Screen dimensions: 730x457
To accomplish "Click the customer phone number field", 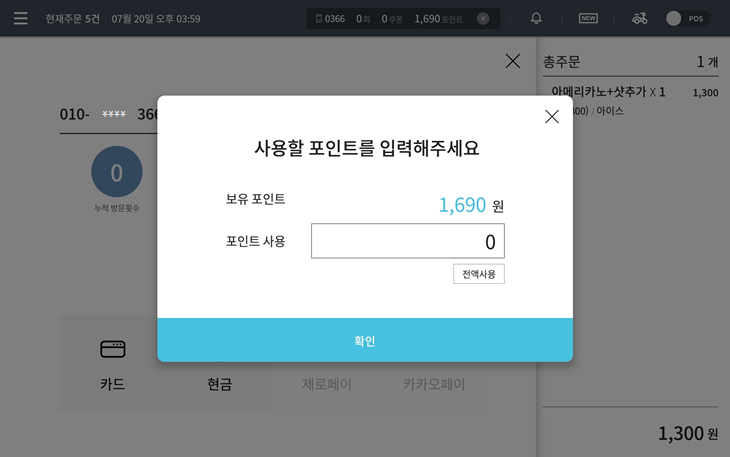I will point(108,114).
